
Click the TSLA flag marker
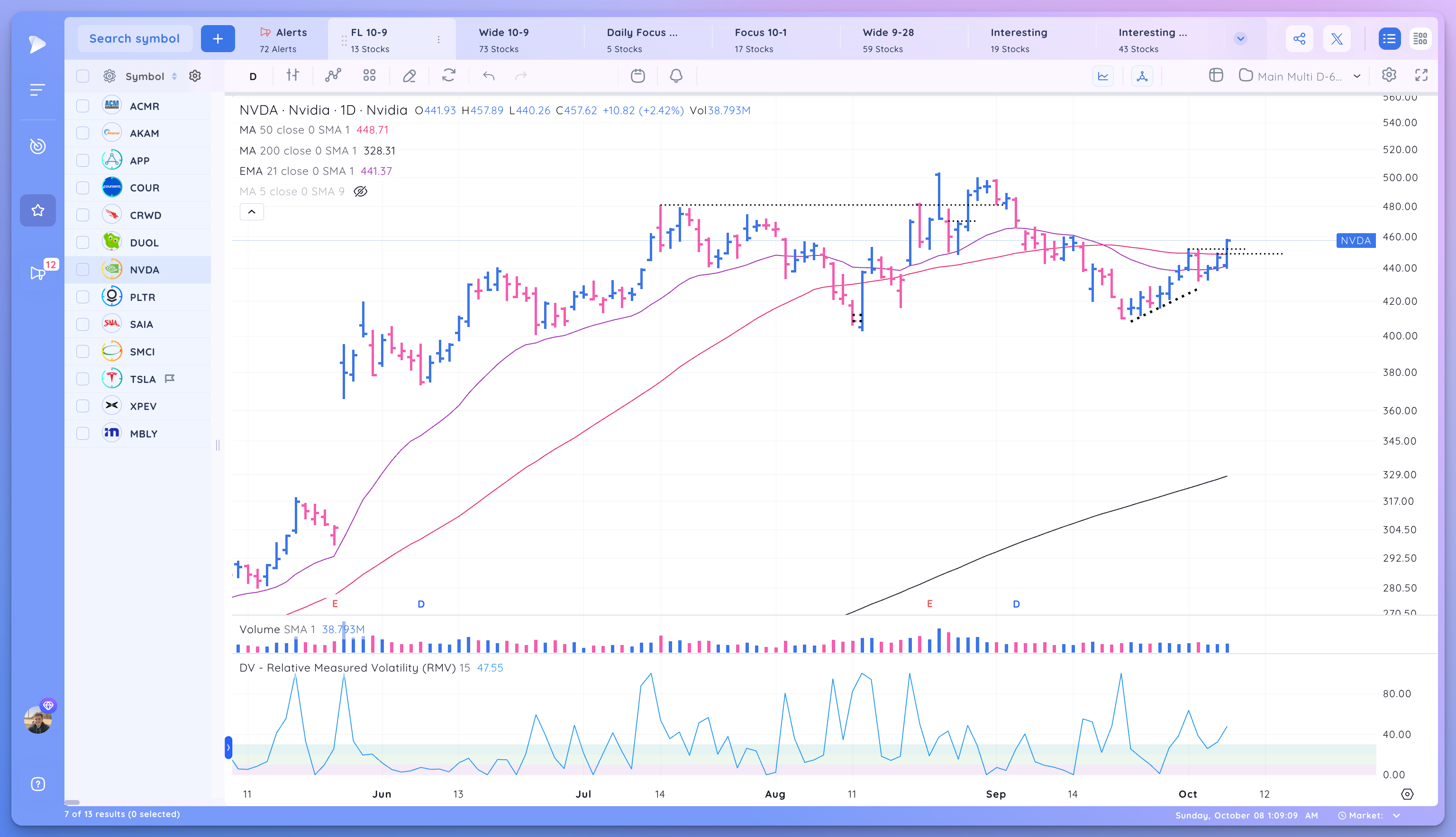point(170,378)
